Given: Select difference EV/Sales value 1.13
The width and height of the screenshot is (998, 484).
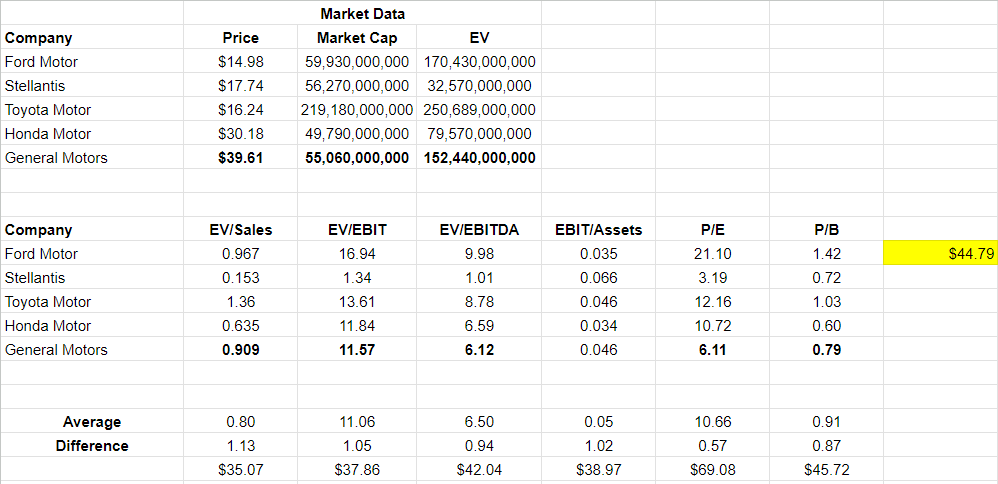Looking at the screenshot, I should pyautogui.click(x=241, y=446).
